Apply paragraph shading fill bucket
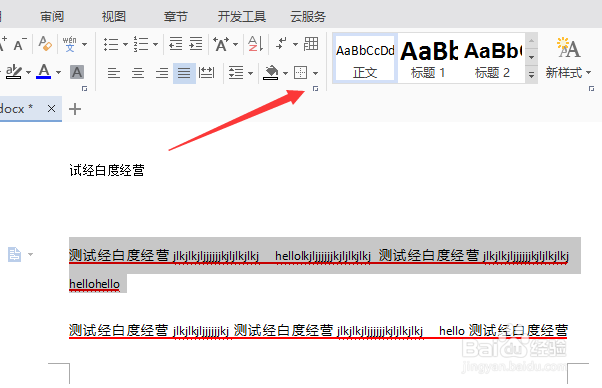602x388 pixels. (x=271, y=73)
